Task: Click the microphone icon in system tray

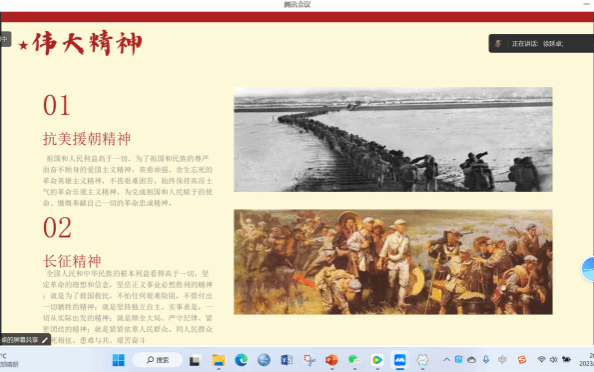Action: 486,359
